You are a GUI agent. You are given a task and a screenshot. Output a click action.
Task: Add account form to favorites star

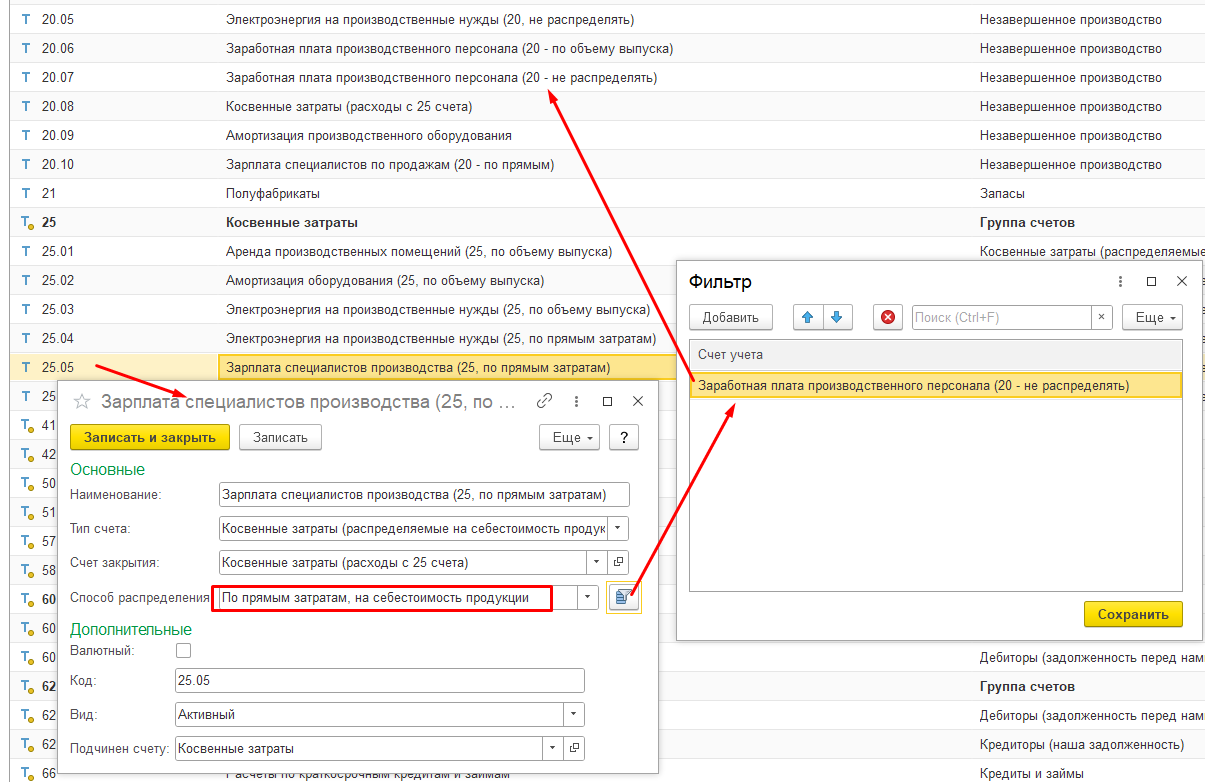(82, 401)
